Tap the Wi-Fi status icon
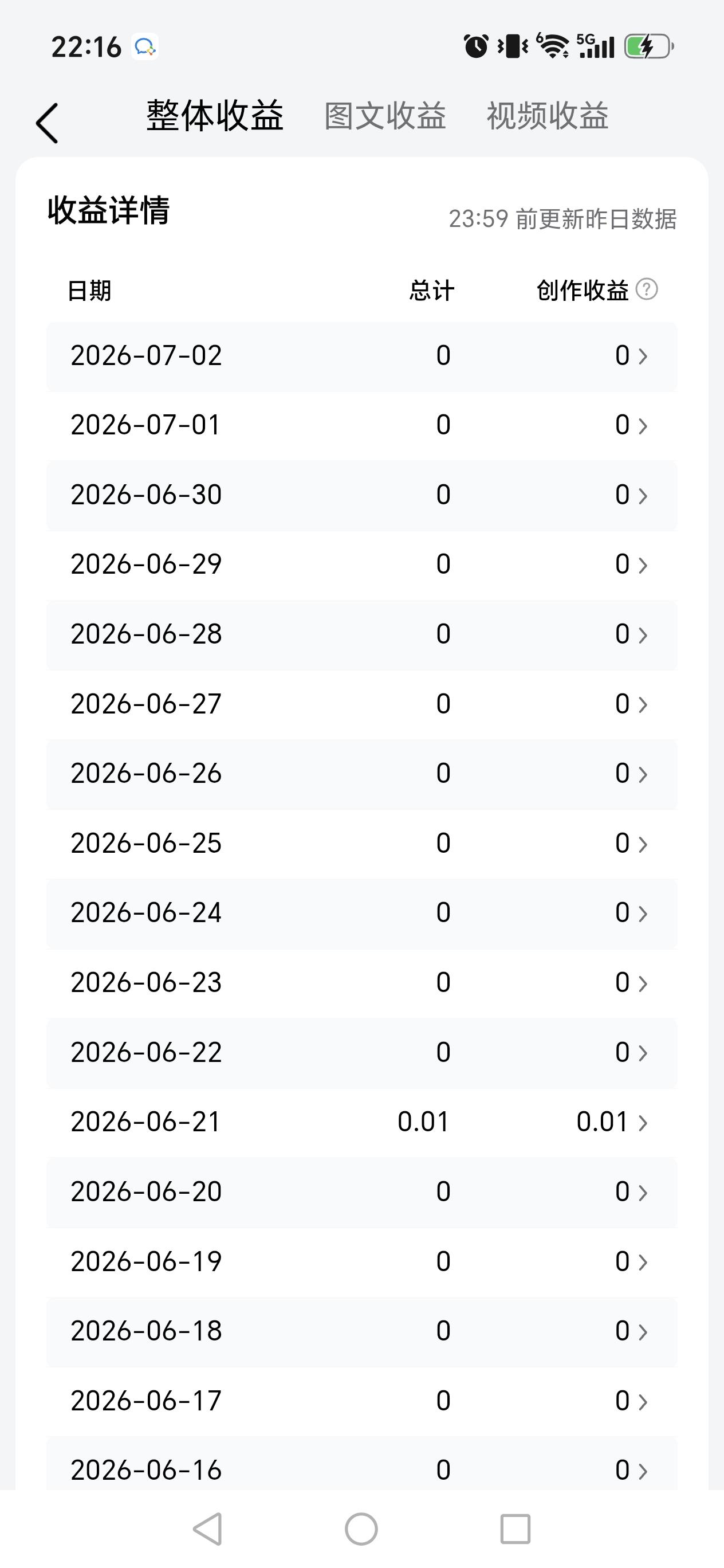Screen dimensions: 724x1568 [x=552, y=46]
